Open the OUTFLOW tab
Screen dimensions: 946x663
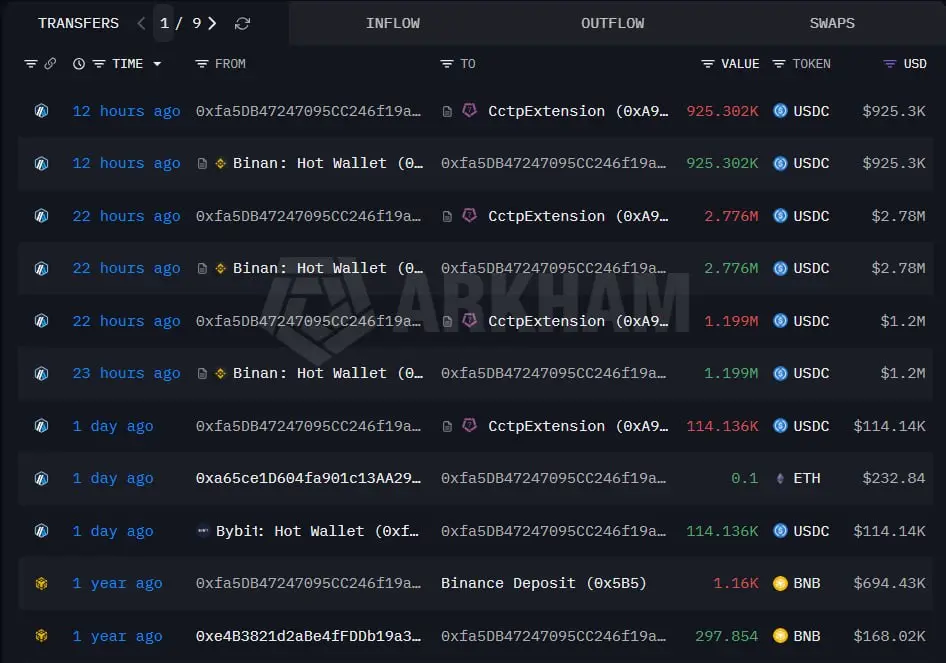click(612, 23)
